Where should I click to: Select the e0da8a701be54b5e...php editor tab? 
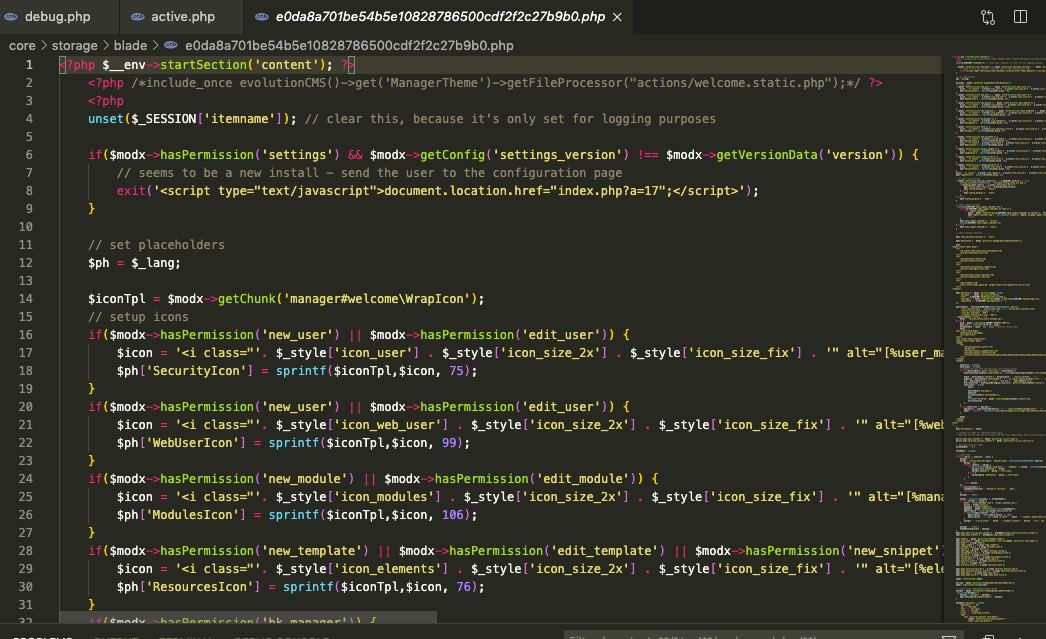pos(440,17)
